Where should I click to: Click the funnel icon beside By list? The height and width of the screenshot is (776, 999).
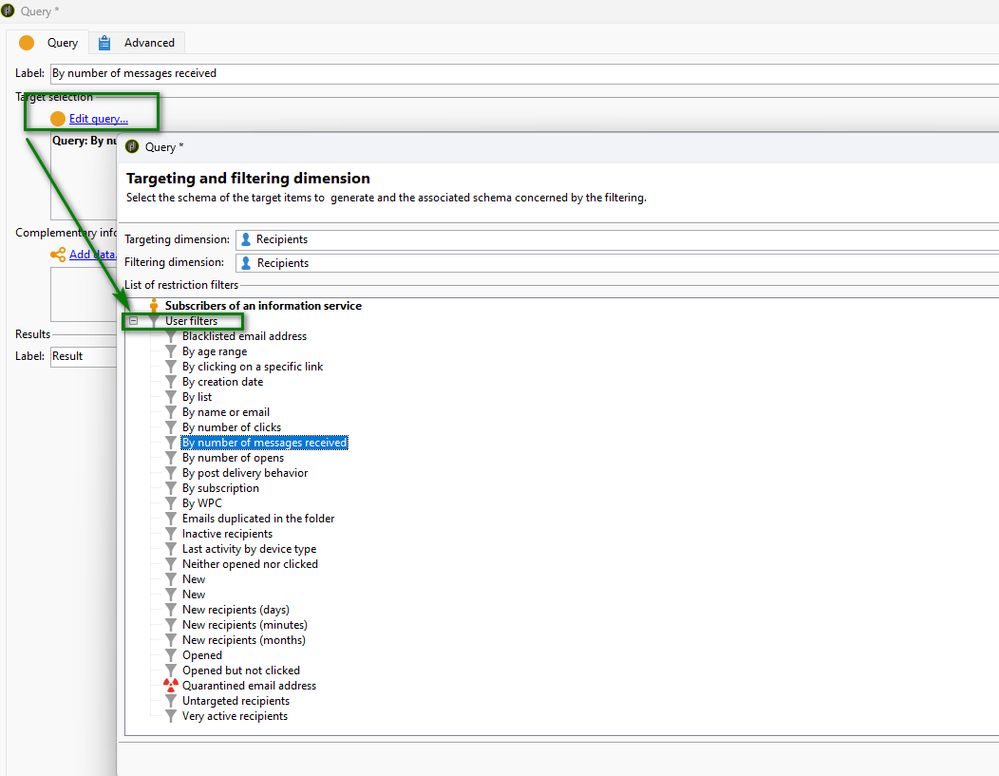pyautogui.click(x=171, y=397)
